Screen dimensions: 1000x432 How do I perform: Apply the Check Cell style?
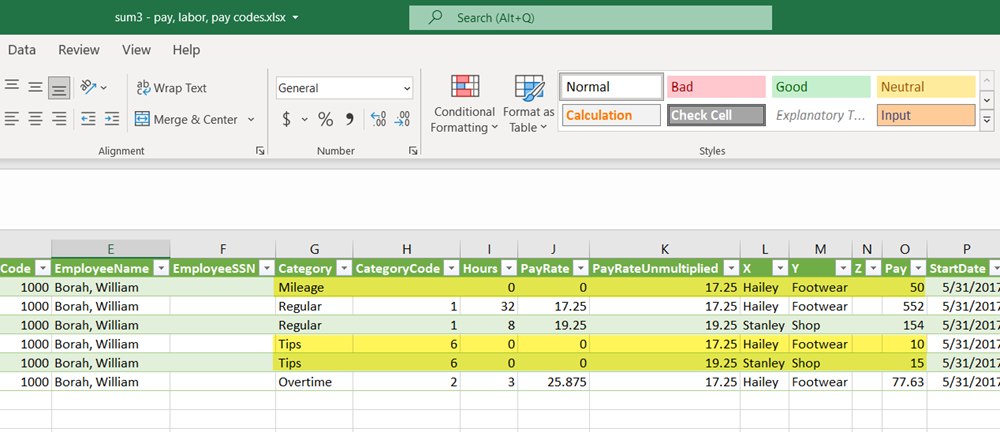[716, 115]
